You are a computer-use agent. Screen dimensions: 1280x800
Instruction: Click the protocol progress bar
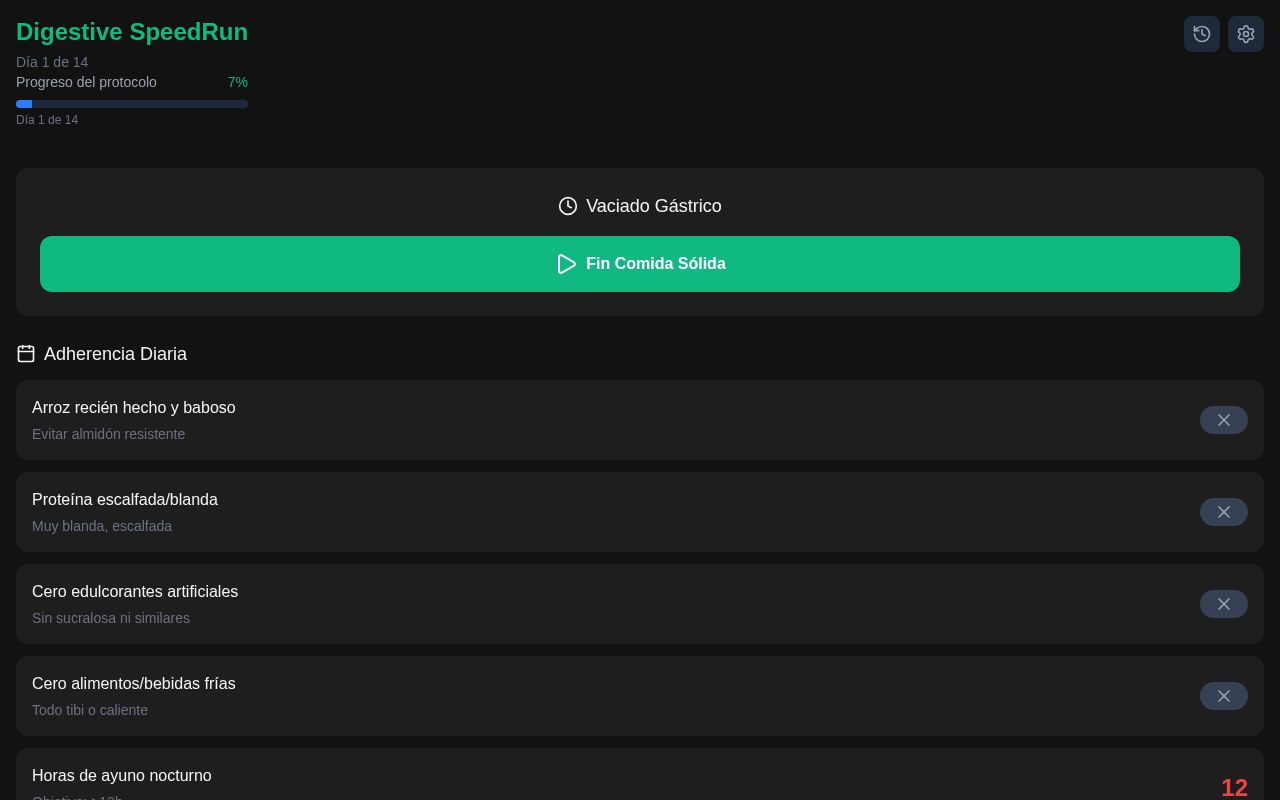click(x=132, y=104)
